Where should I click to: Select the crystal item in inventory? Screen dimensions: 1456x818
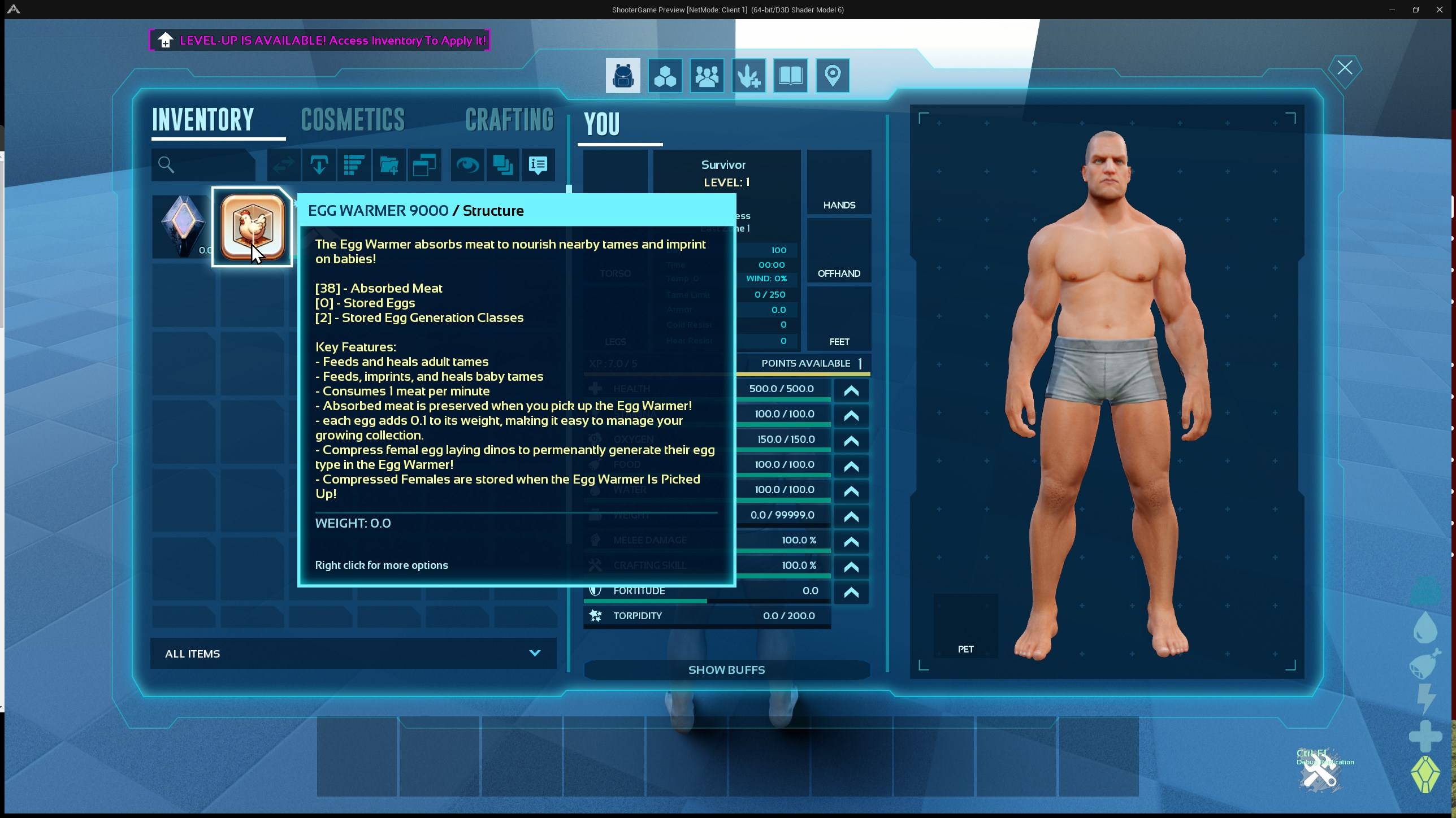[182, 226]
